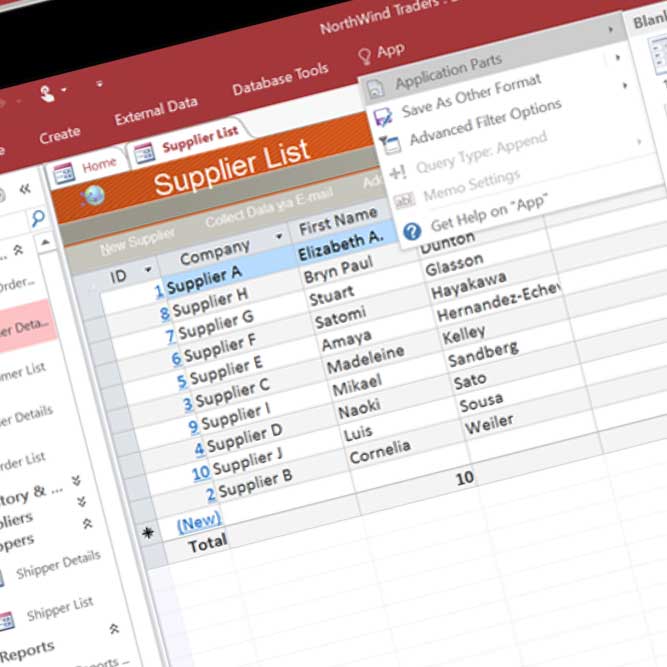This screenshot has height=667, width=667.
Task: Click the (New) record link
Action: pyautogui.click(x=199, y=522)
